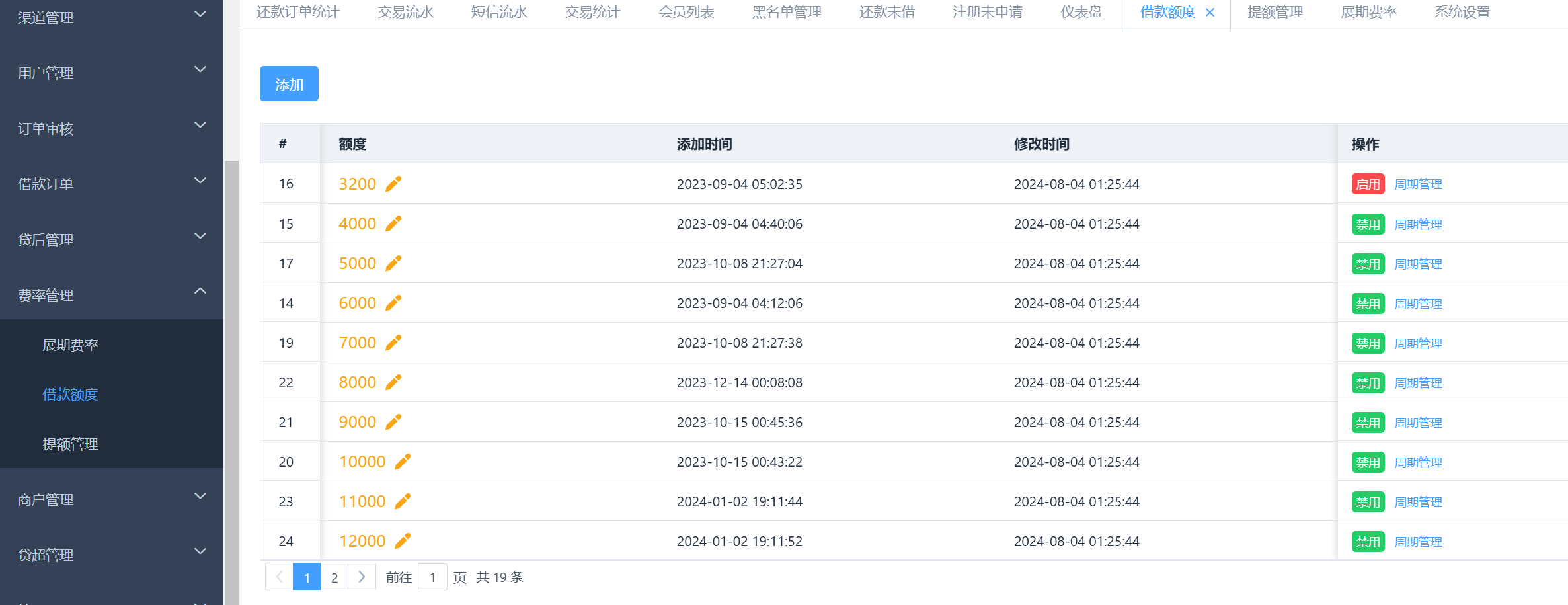Expand the 订单审核 sidebar menu

pyautogui.click(x=112, y=128)
